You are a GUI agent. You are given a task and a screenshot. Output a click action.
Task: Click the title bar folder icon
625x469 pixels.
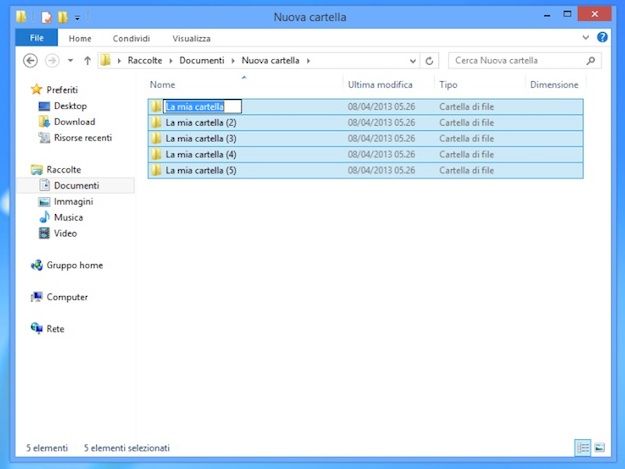pyautogui.click(x=22, y=17)
